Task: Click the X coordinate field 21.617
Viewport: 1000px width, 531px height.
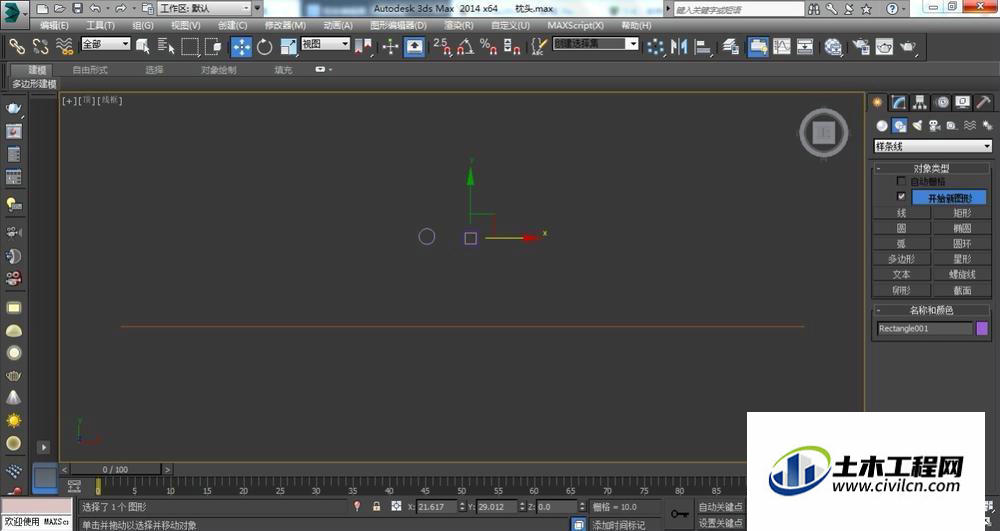Action: point(437,507)
